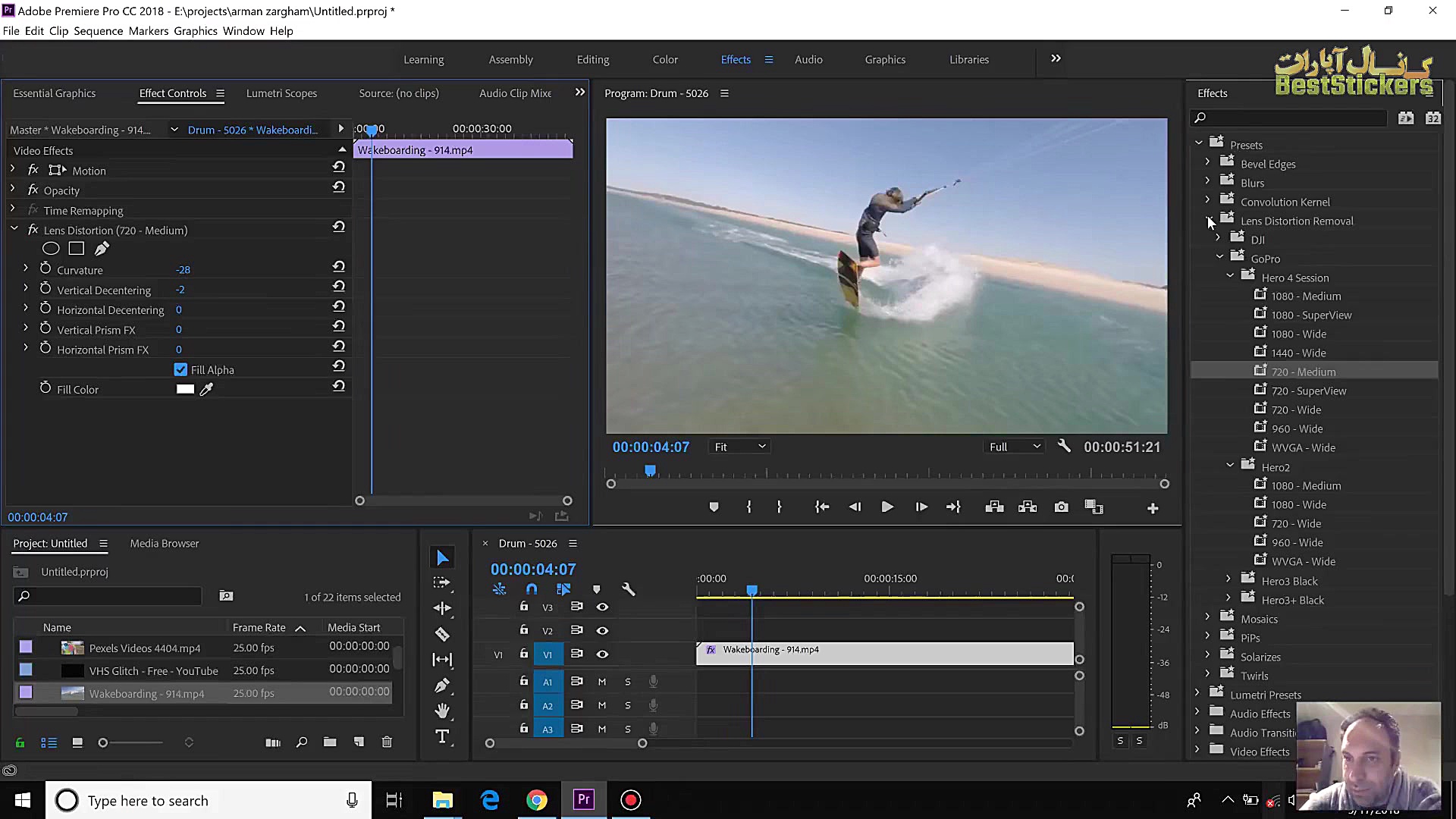Screen dimensions: 1456x819
Task: Uncheck the Fill Alpha checkbox
Action: [x=180, y=369]
